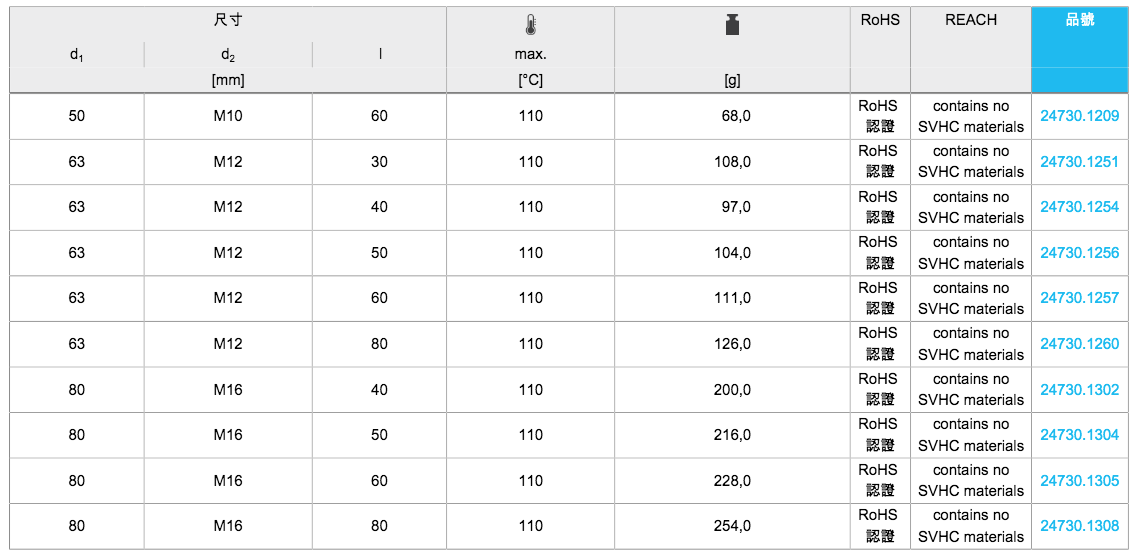This screenshot has height=554, width=1134.
Task: Open part number 24730.1256 link
Action: point(1079,253)
